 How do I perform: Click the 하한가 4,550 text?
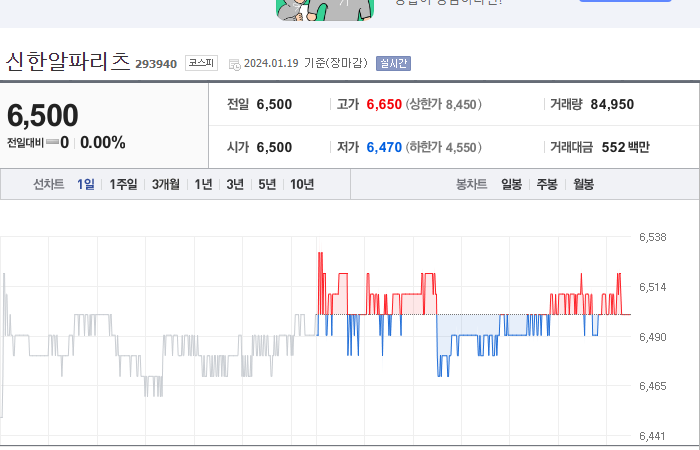point(443,147)
